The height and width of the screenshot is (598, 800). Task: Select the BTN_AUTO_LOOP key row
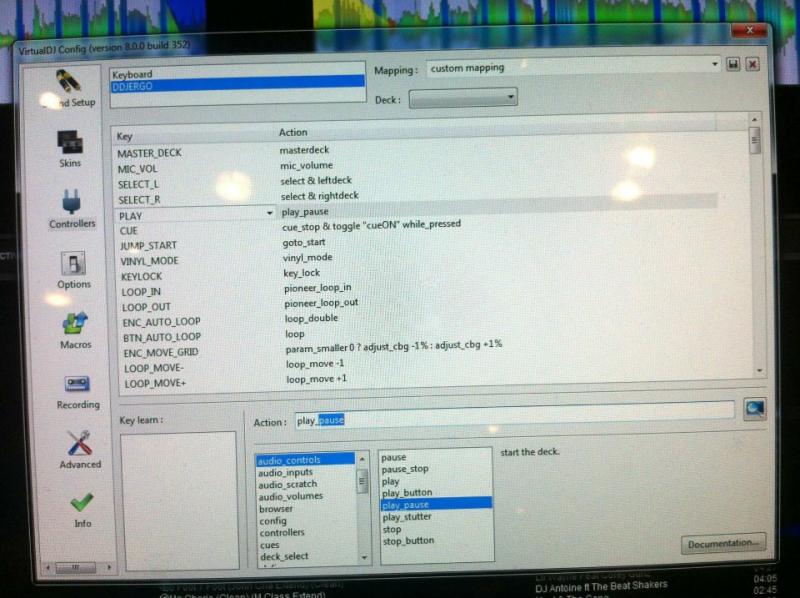click(162, 337)
